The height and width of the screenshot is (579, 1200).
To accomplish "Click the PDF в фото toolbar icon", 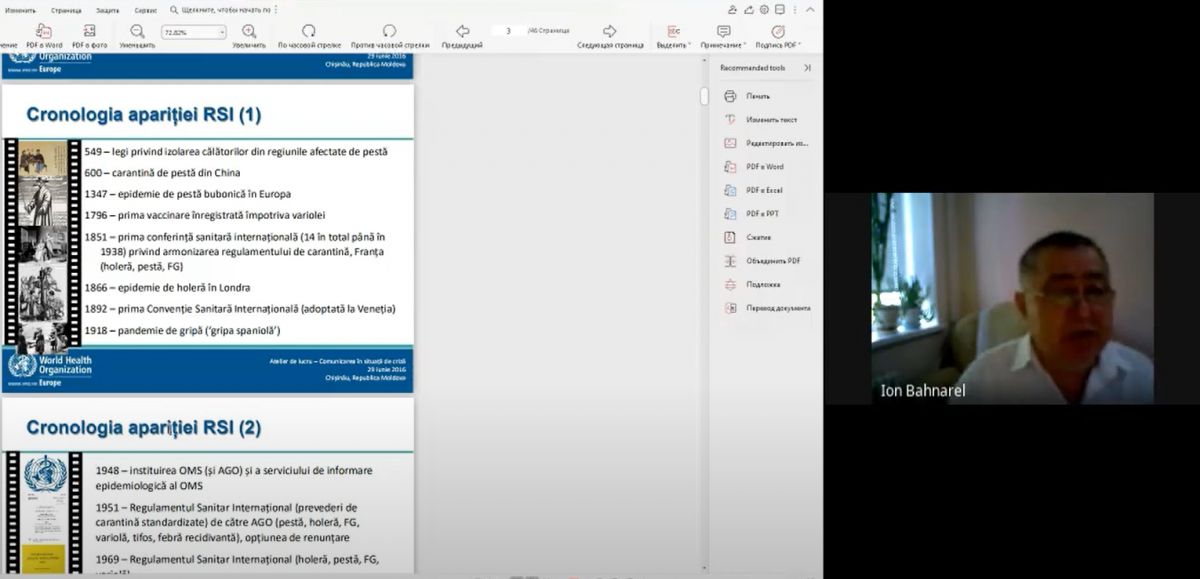I will [90, 31].
